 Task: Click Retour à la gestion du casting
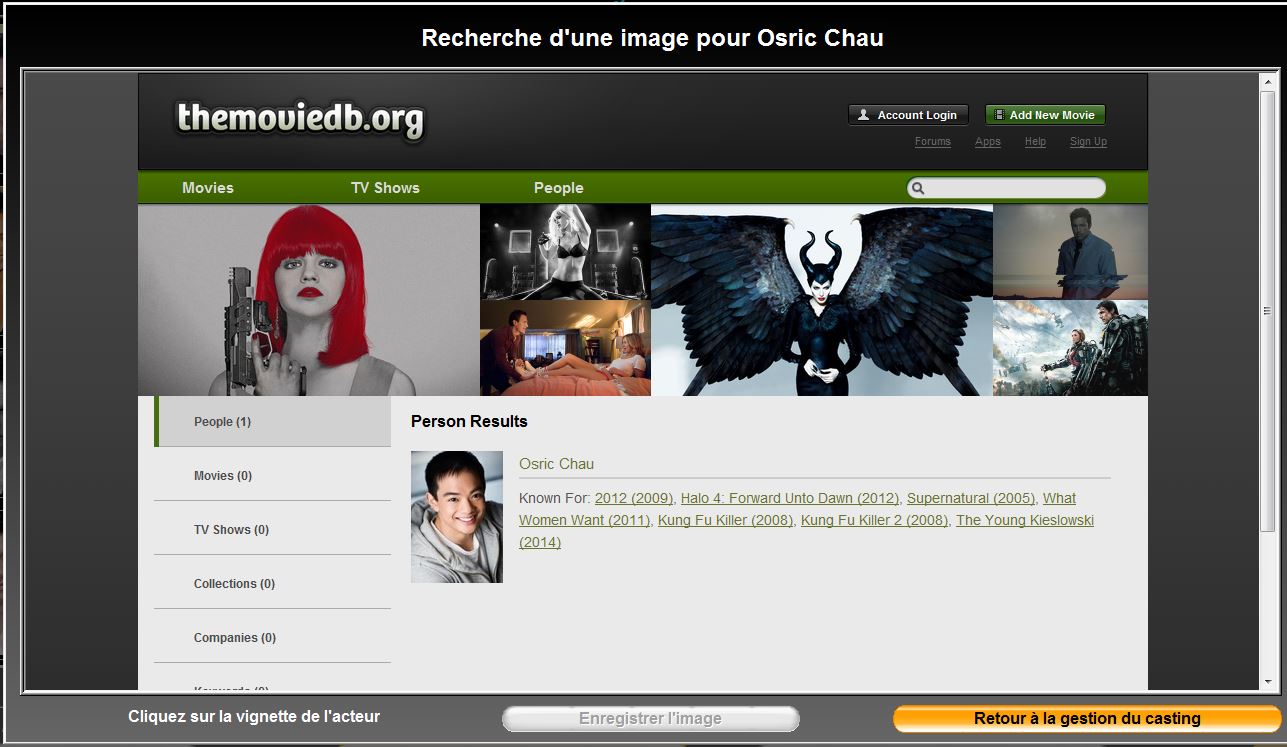coord(1086,718)
